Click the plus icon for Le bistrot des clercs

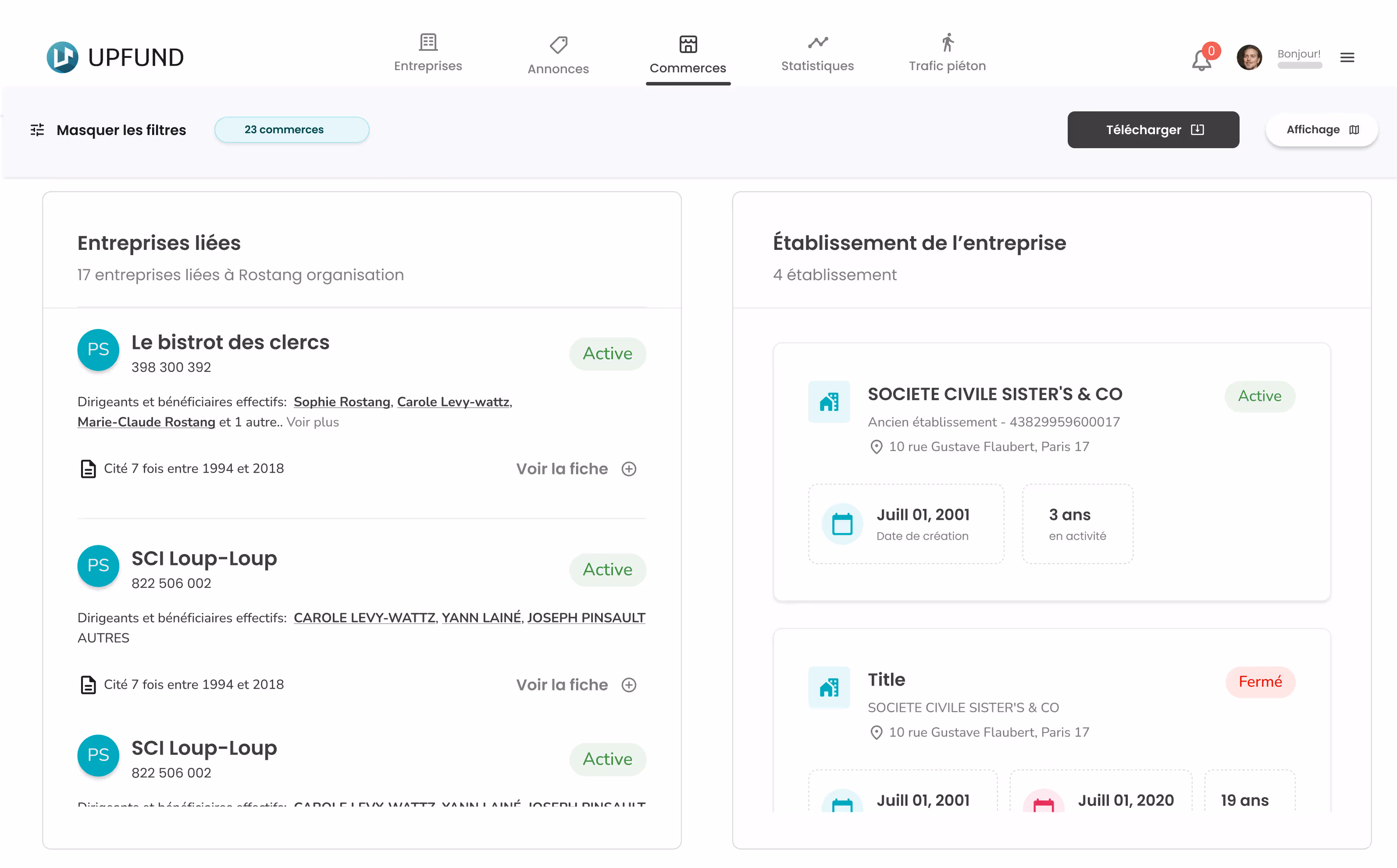(x=629, y=469)
